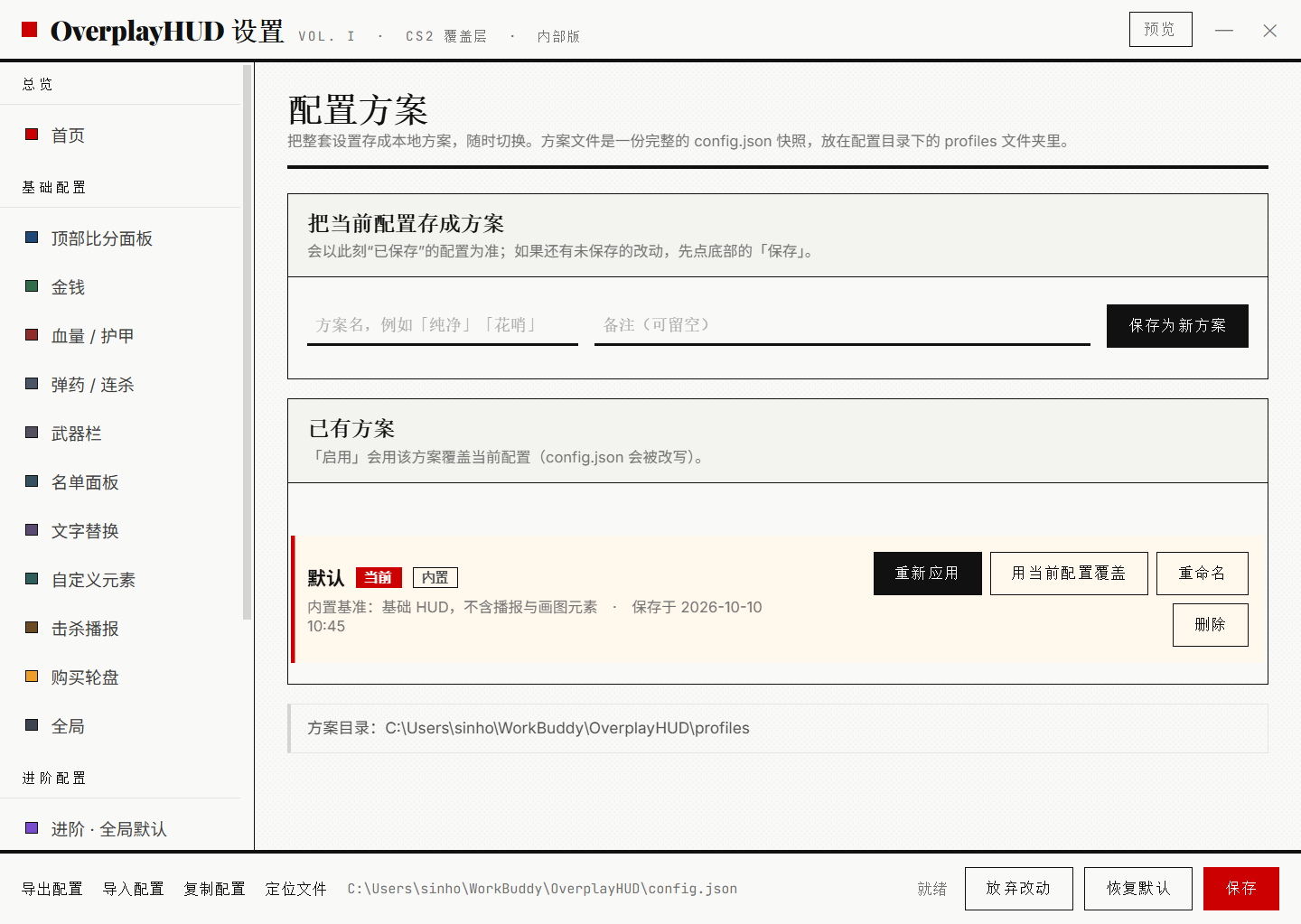This screenshot has width=1301, height=924.
Task: Click the red square icon beside 血量 / 护甲
Action: pos(32,335)
